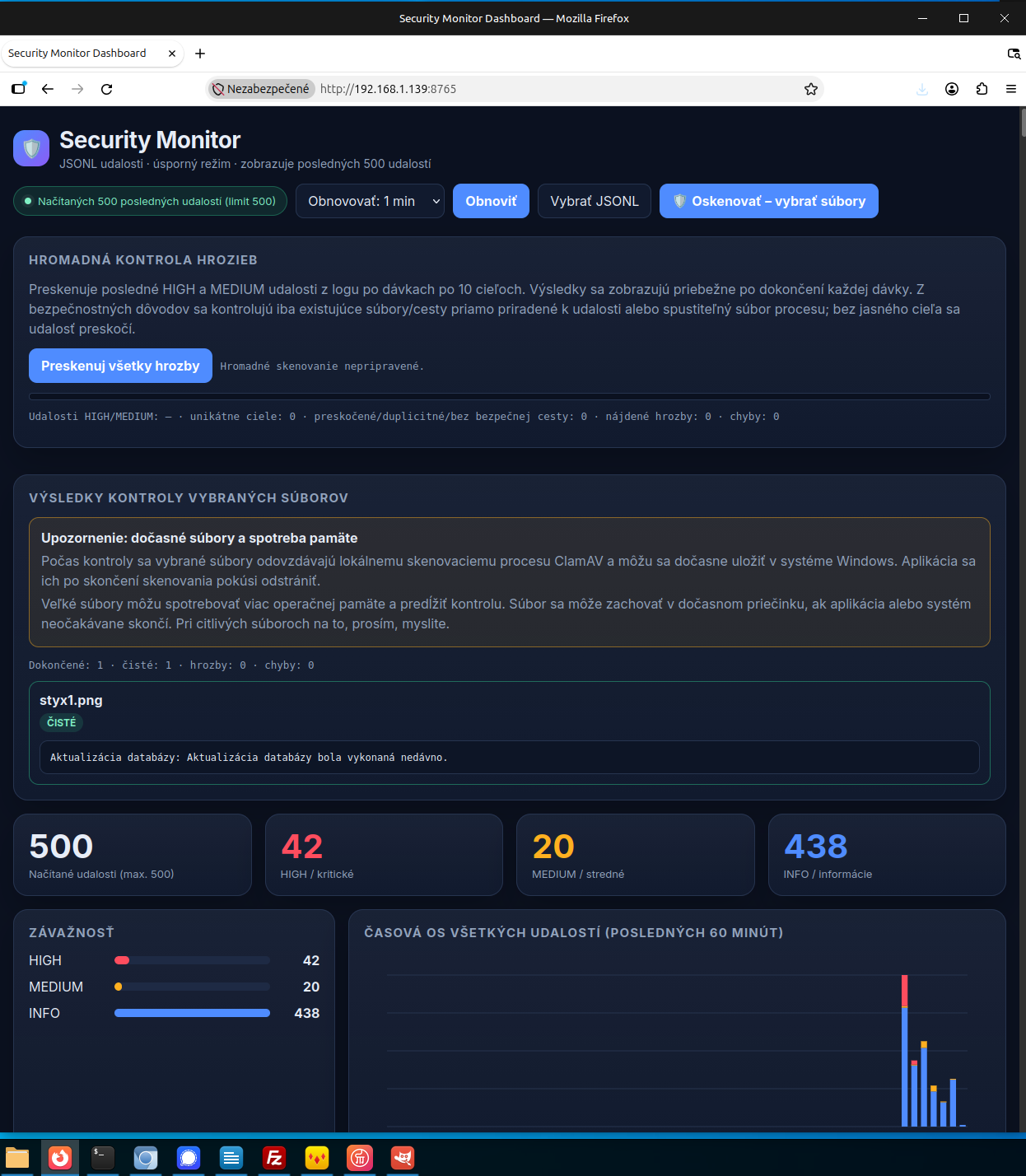
Task: Click 'Oskenovať – vybrať súbory' button
Action: tap(769, 201)
